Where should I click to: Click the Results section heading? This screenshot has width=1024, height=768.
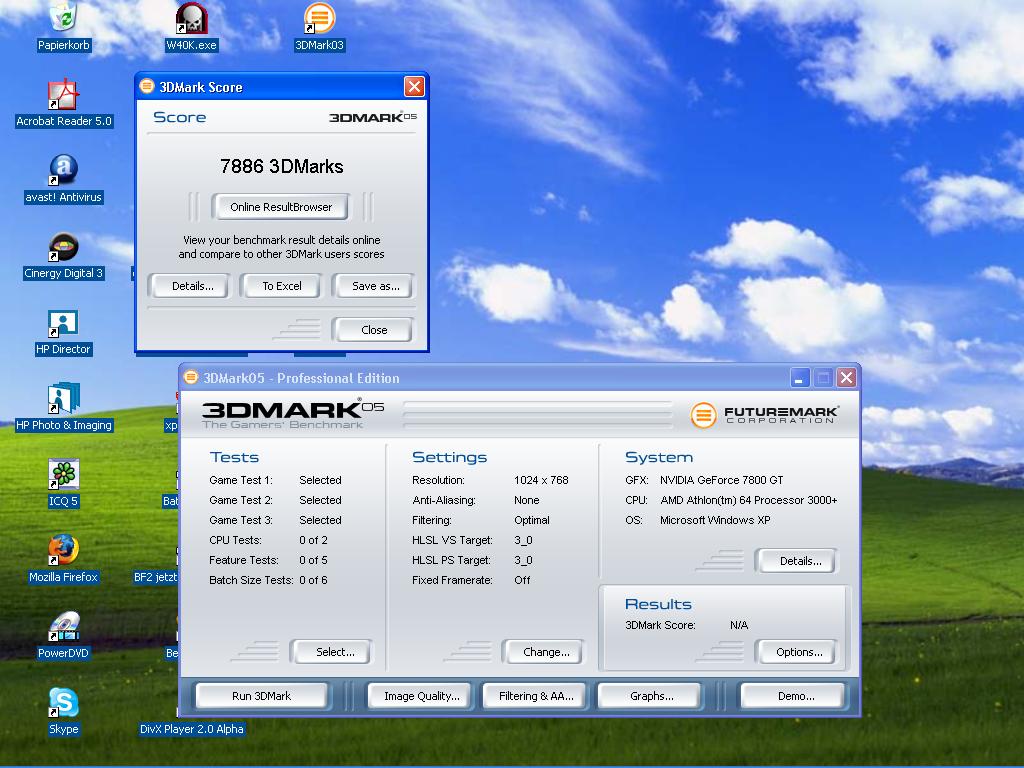(658, 604)
